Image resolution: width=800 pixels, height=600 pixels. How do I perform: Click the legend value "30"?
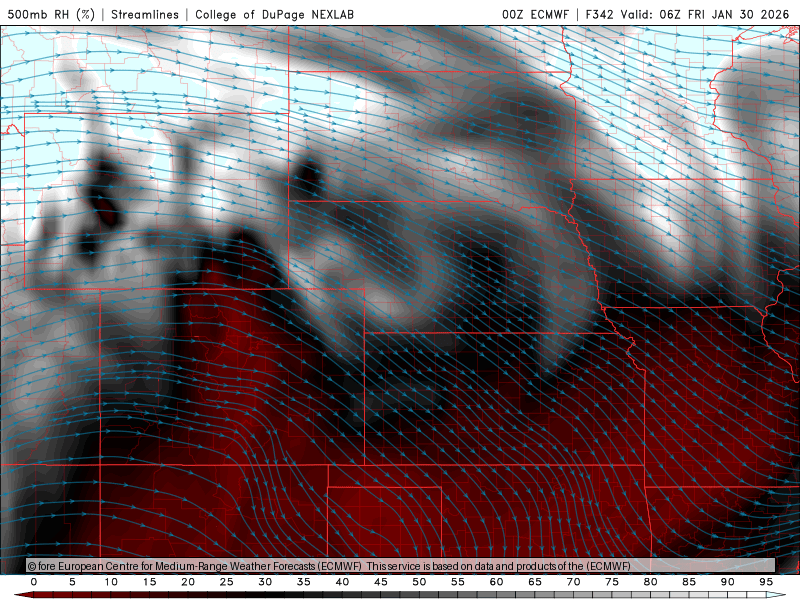tap(265, 582)
